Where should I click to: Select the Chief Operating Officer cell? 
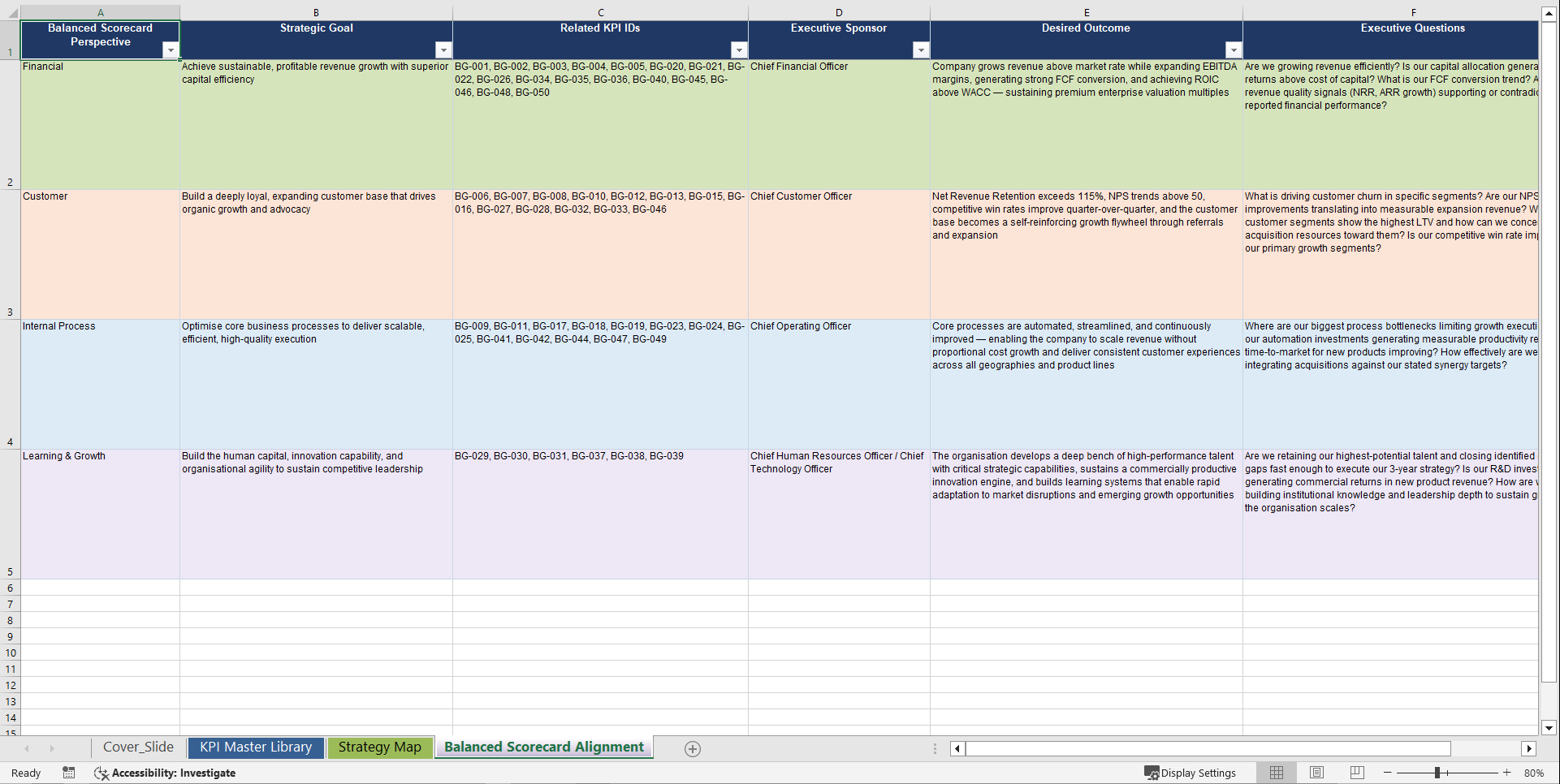pyautogui.click(x=839, y=385)
